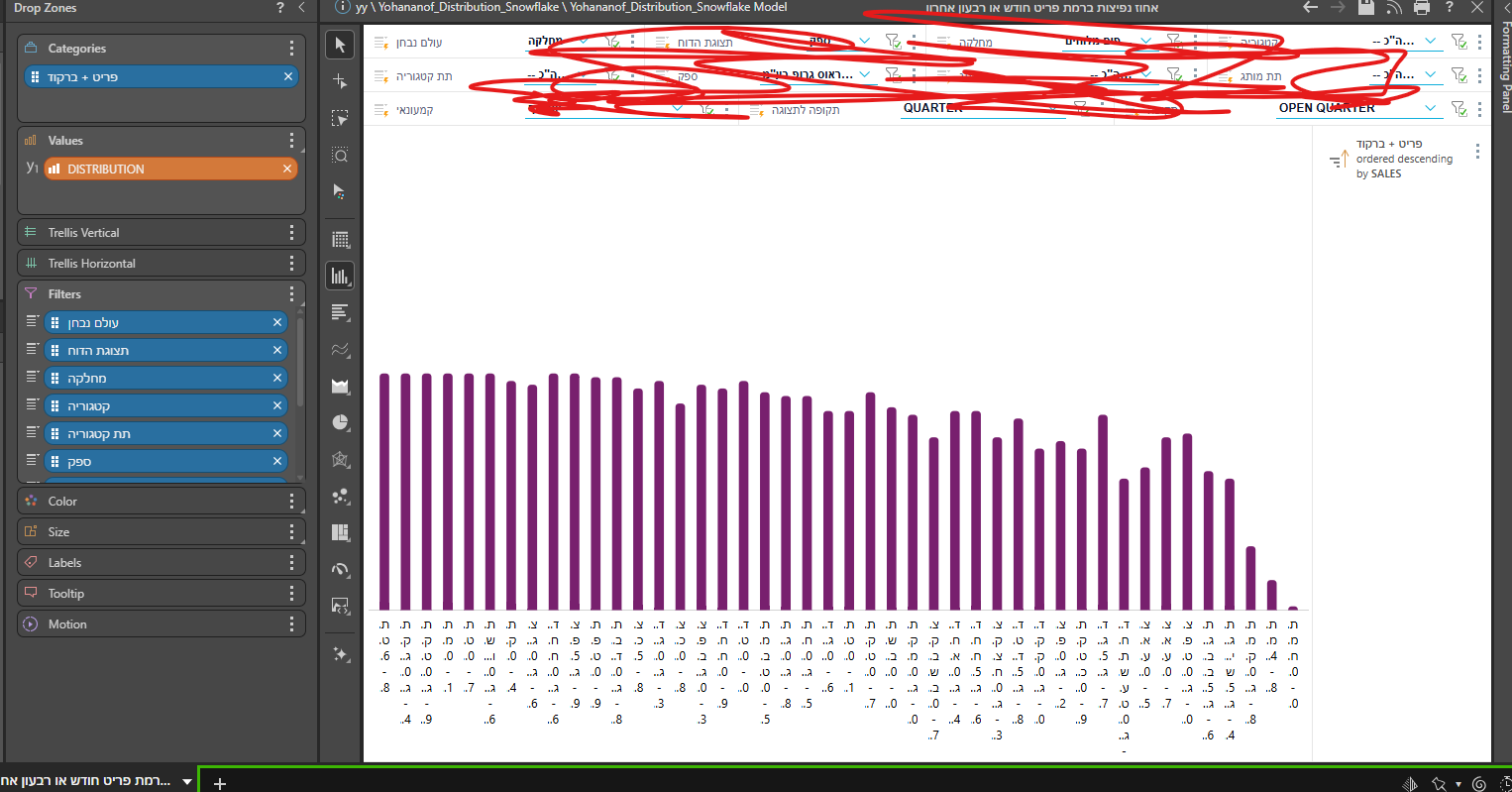Toggle filter state icon on the ספק slicer
The image size is (1512, 792).
pyautogui.click(x=893, y=74)
